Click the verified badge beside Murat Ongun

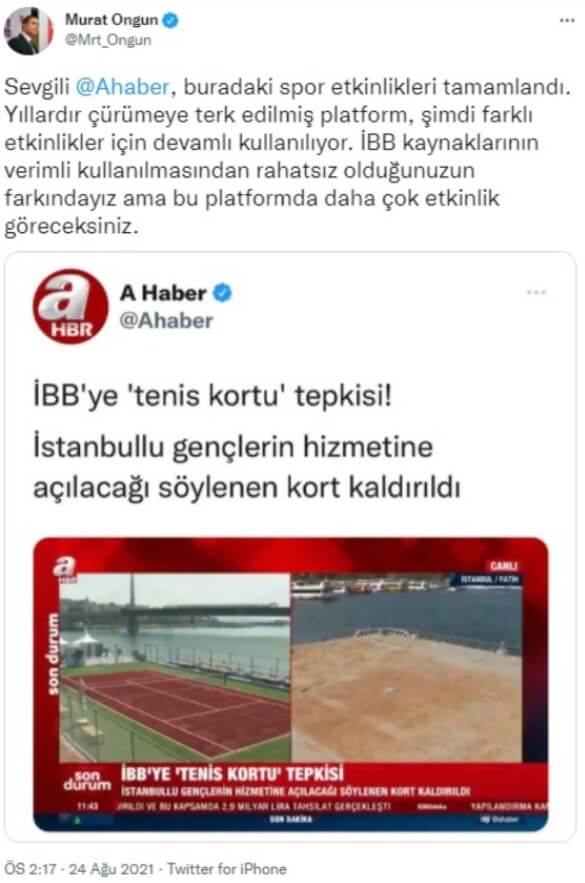170,20
